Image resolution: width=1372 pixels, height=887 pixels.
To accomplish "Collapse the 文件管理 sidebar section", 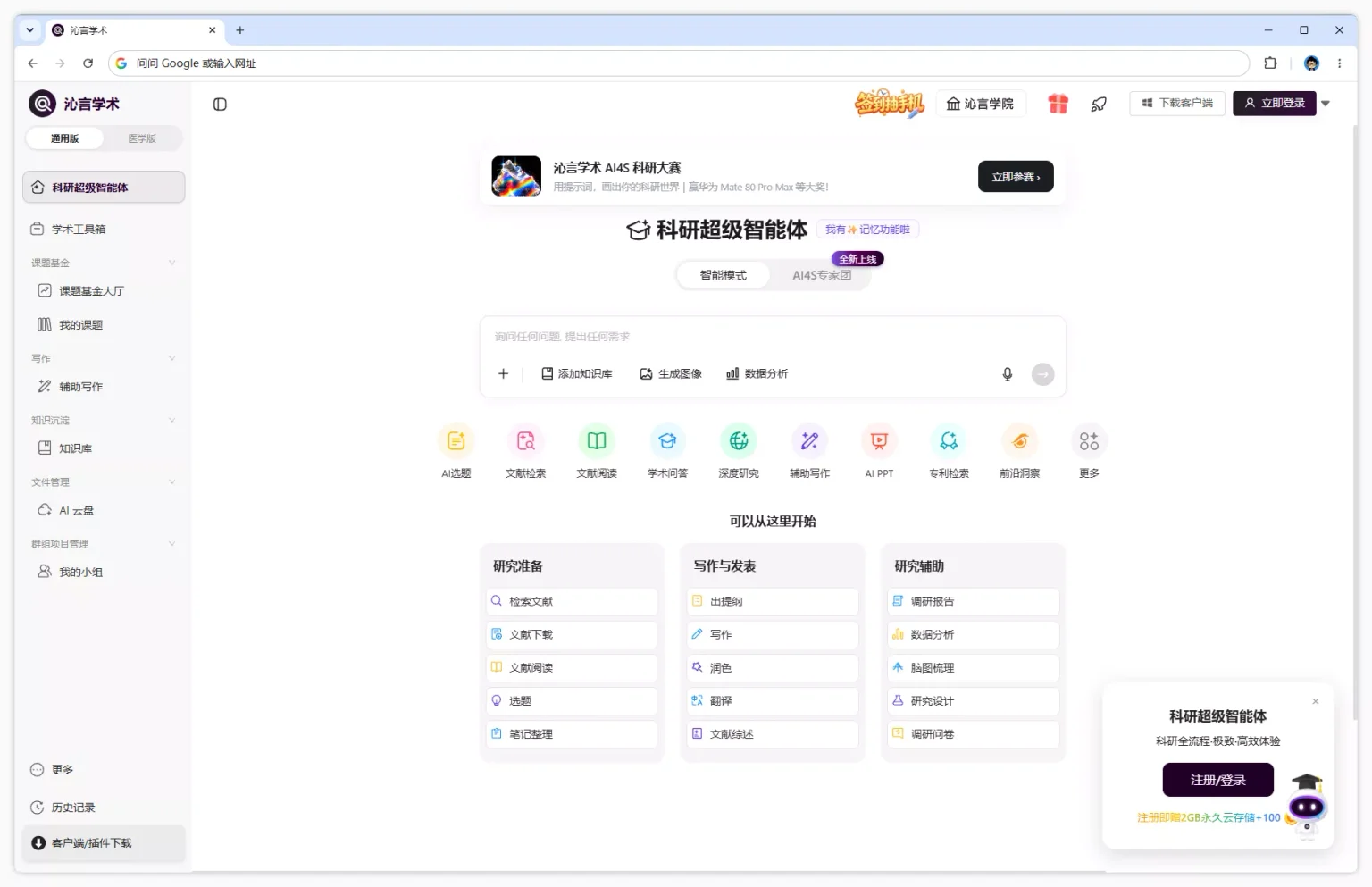I will (x=172, y=481).
